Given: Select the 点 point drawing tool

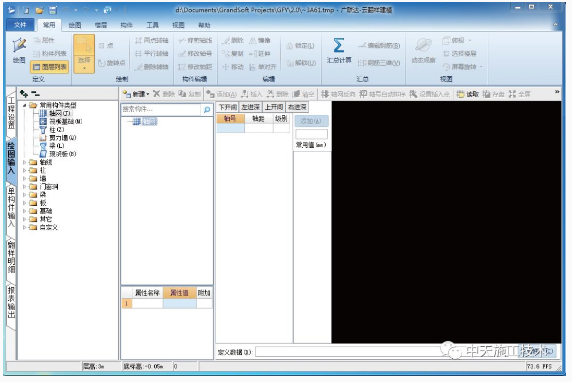Looking at the screenshot, I should 106,46.
